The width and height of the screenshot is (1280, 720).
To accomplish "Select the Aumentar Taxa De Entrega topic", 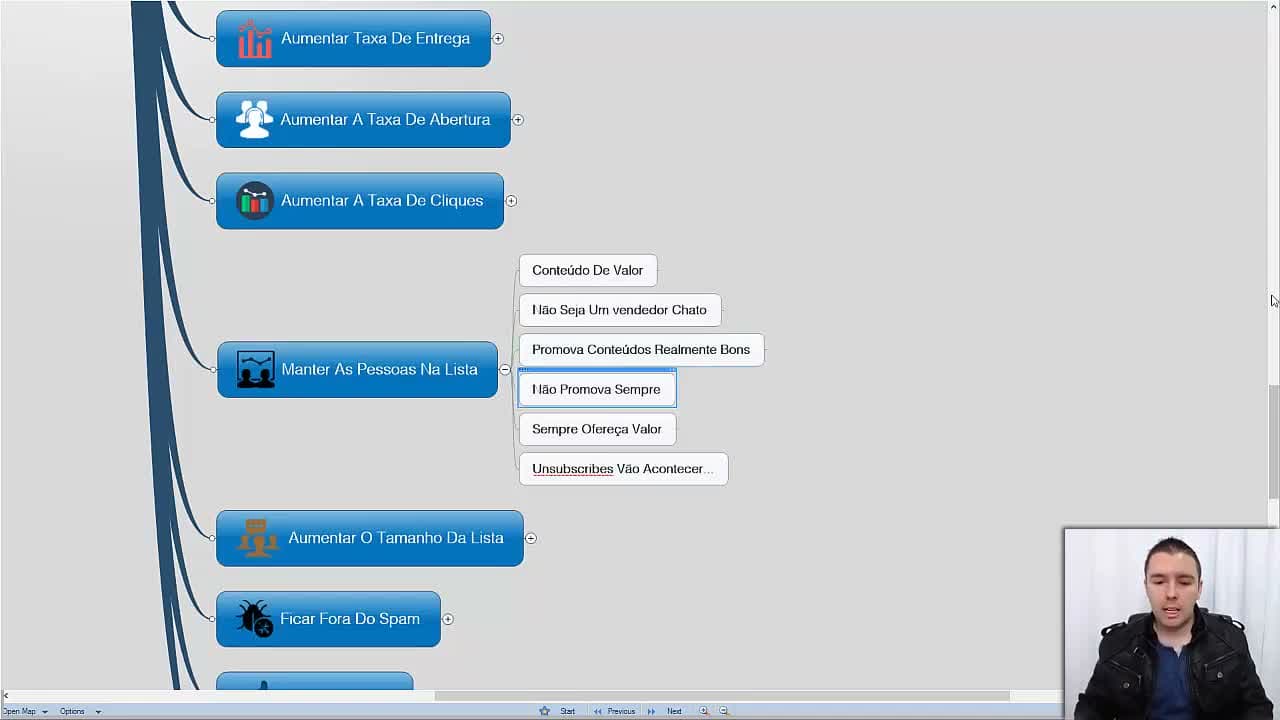I will [353, 39].
